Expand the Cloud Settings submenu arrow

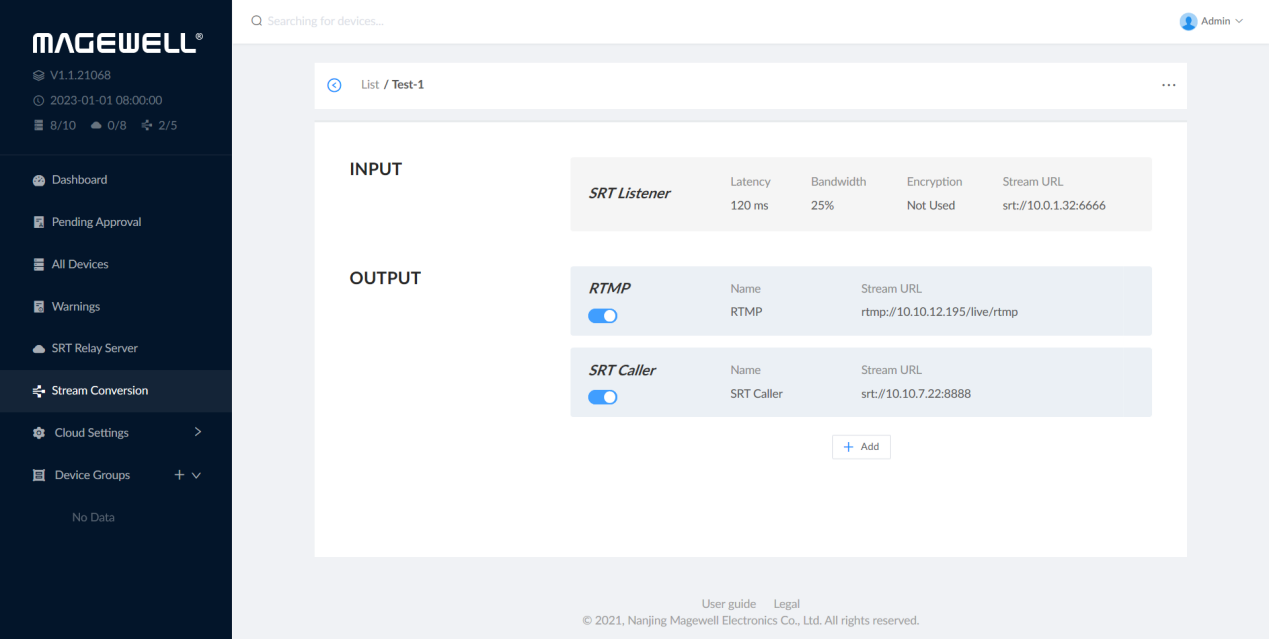click(x=197, y=432)
